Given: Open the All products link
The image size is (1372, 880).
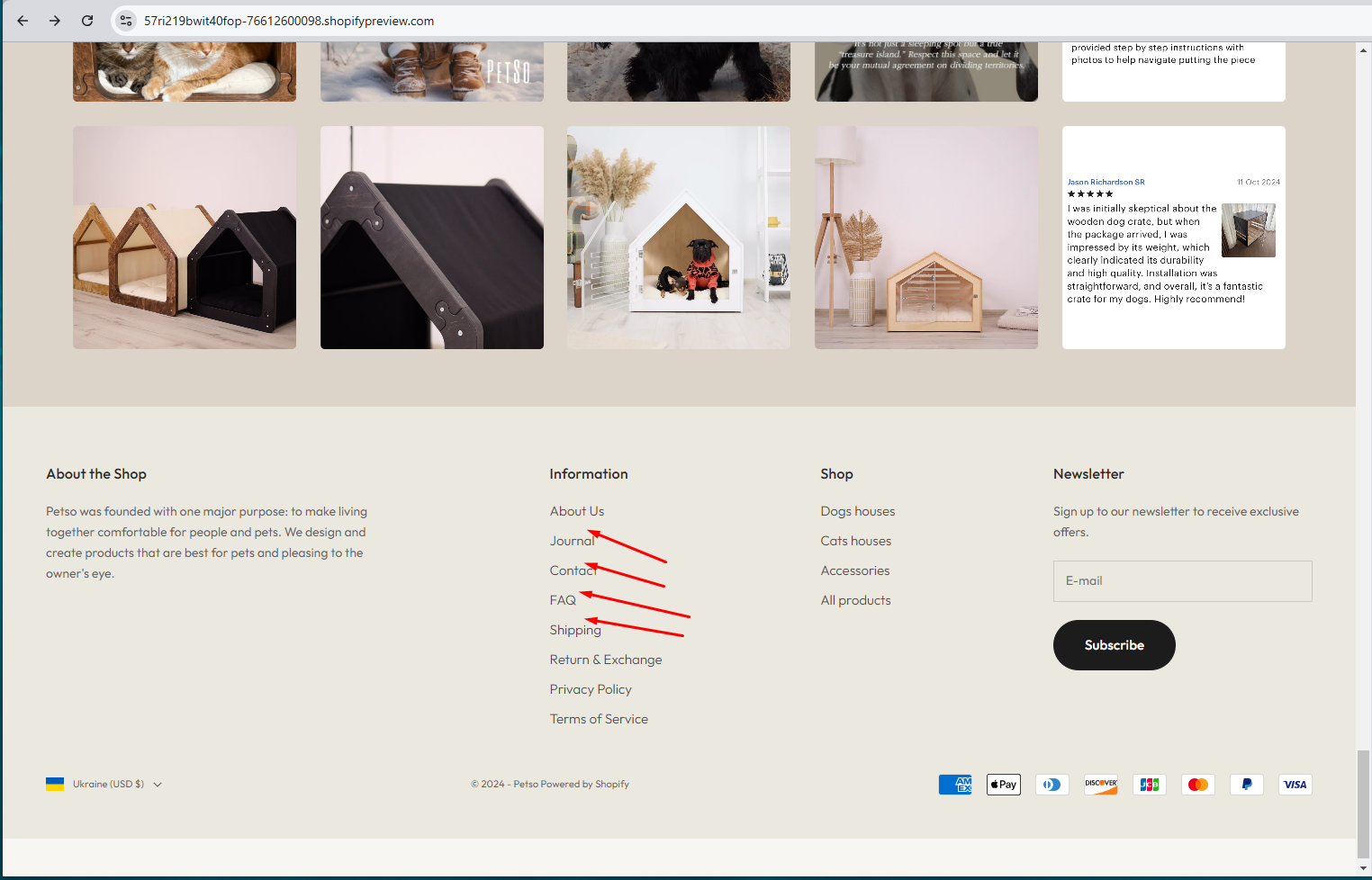Looking at the screenshot, I should point(856,600).
